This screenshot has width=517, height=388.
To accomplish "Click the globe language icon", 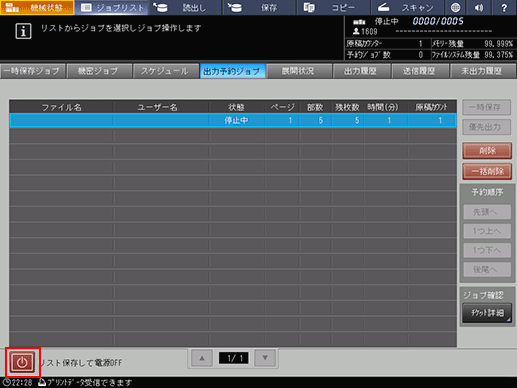I will [x=455, y=7].
